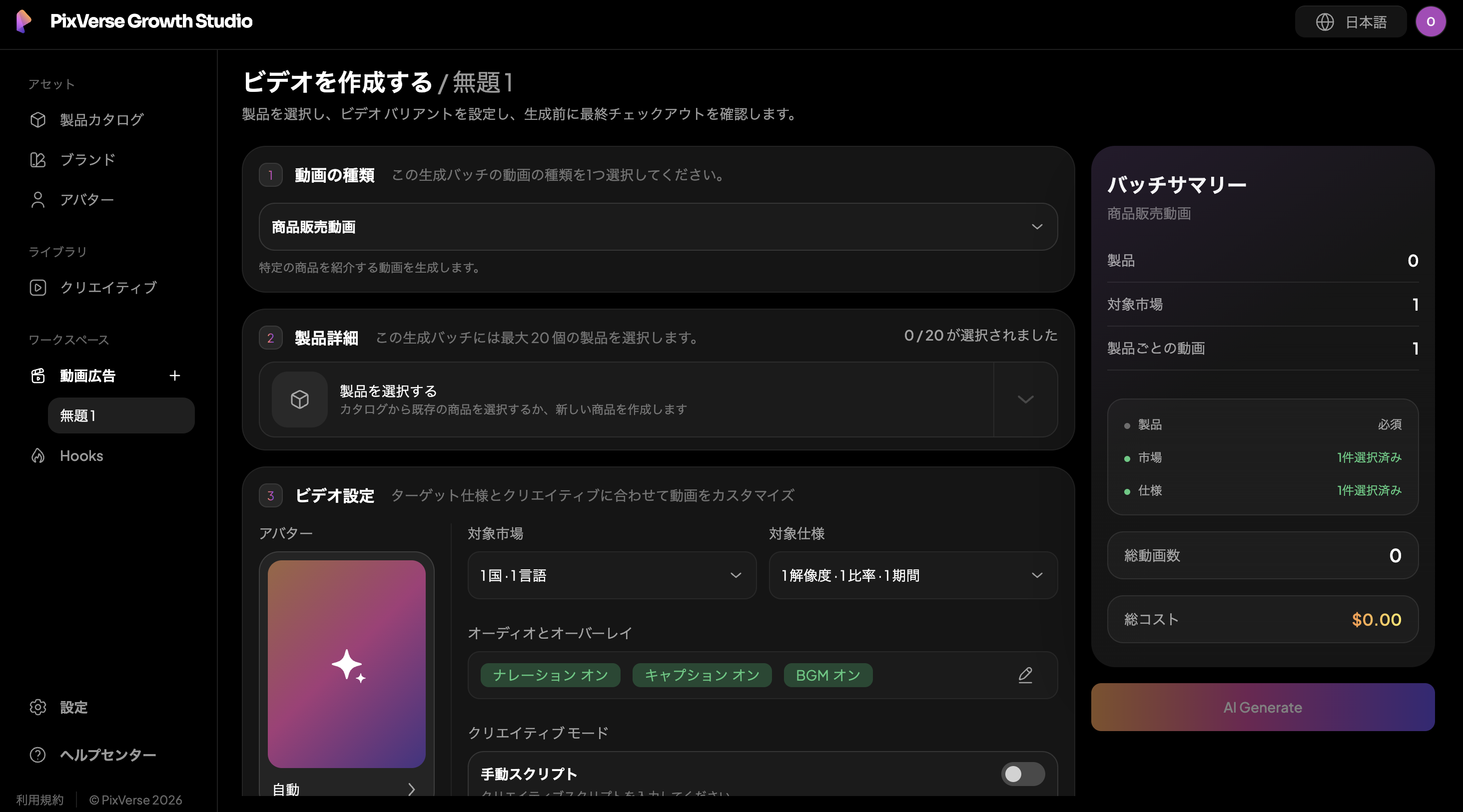Image resolution: width=1463 pixels, height=812 pixels.
Task: Open the 日本語 language selector
Action: [1351, 21]
